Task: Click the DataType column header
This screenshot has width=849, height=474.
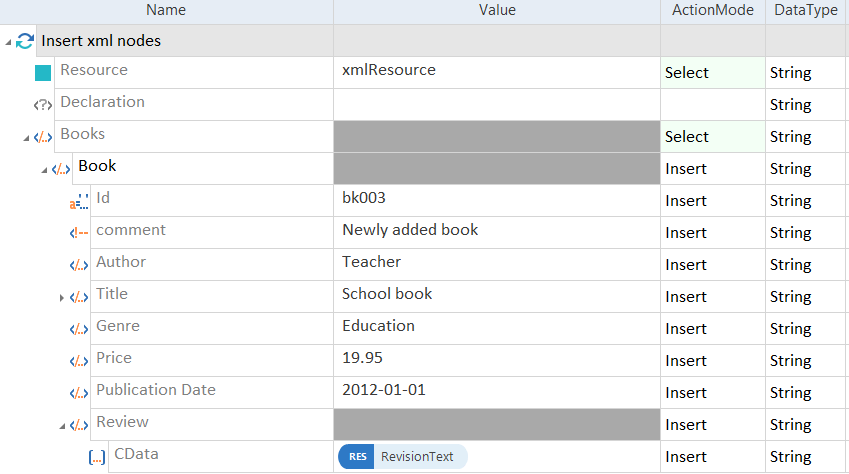Action: pos(806,10)
